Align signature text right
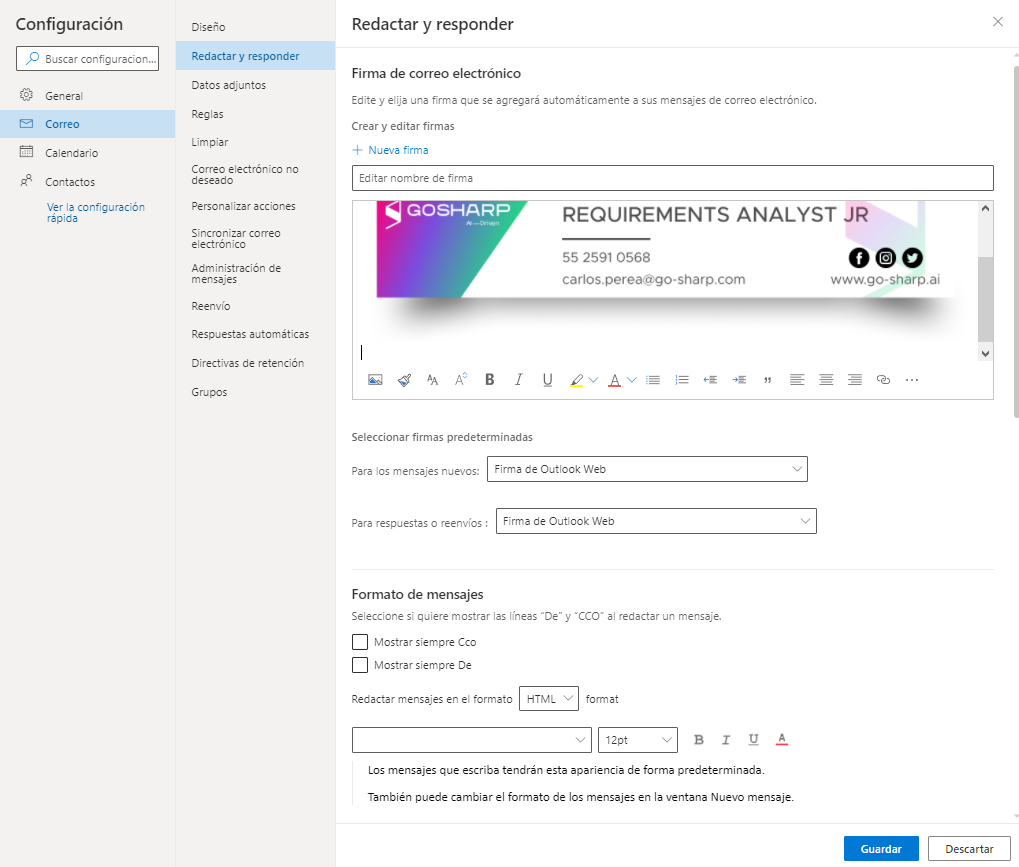The height and width of the screenshot is (867, 1019). pyautogui.click(x=855, y=380)
